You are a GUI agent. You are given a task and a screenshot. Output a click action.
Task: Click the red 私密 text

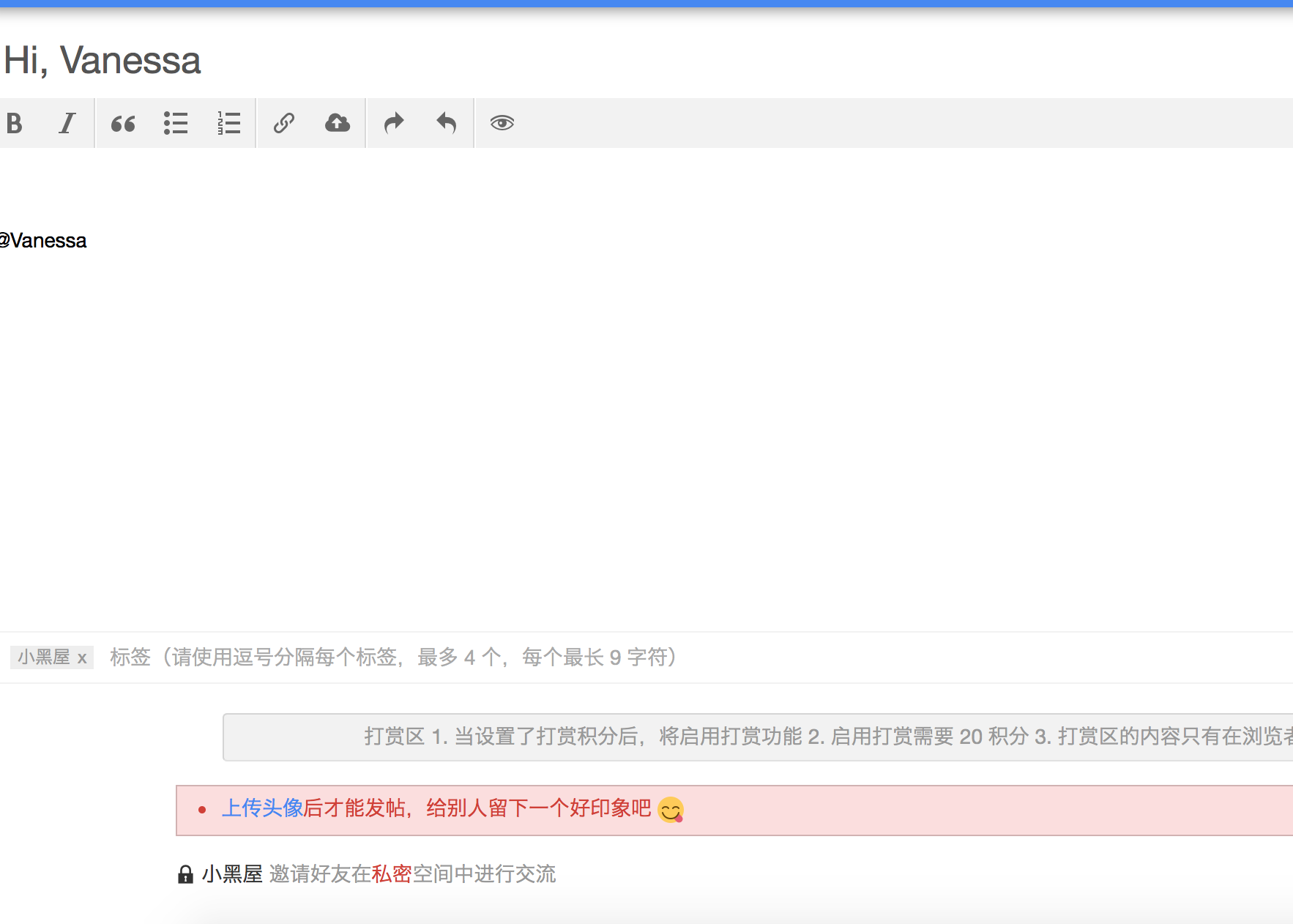(392, 874)
